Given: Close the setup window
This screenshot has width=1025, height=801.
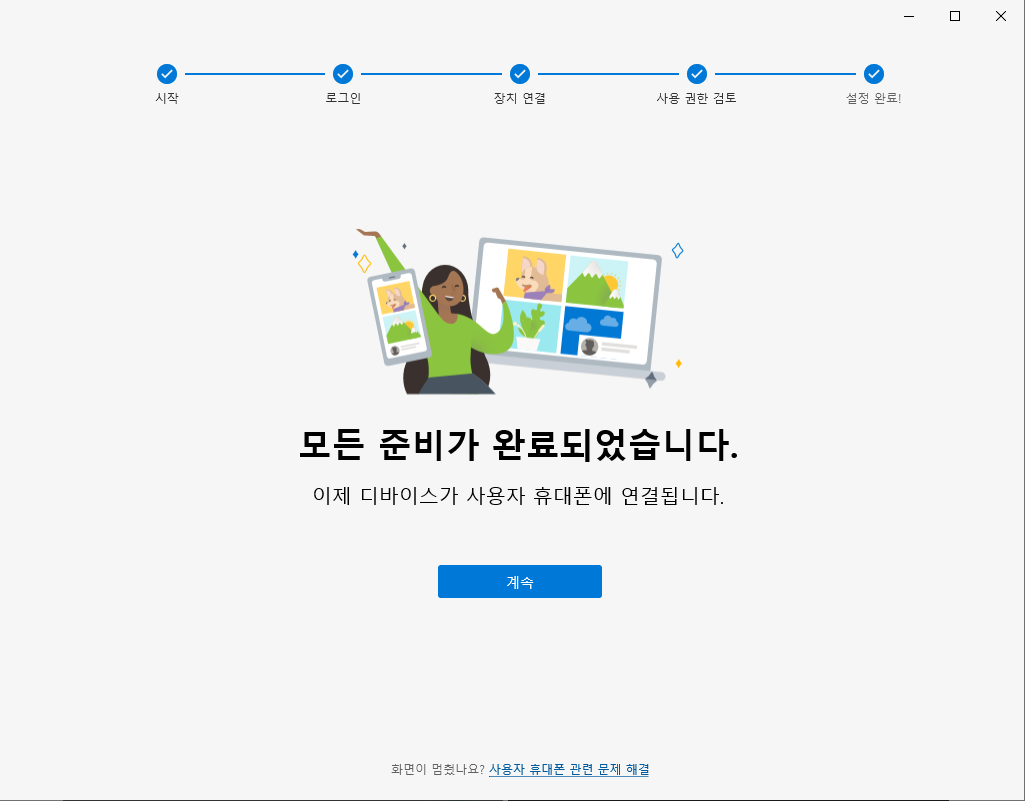Looking at the screenshot, I should pyautogui.click(x=1001, y=16).
